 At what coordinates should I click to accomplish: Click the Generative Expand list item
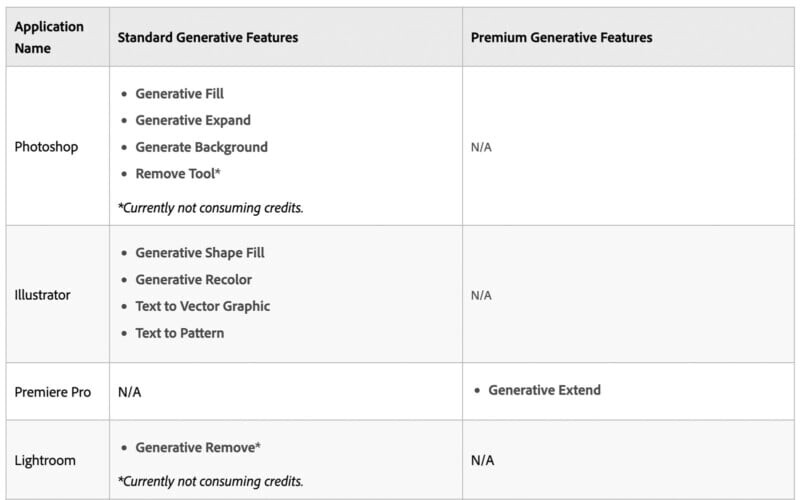193,120
